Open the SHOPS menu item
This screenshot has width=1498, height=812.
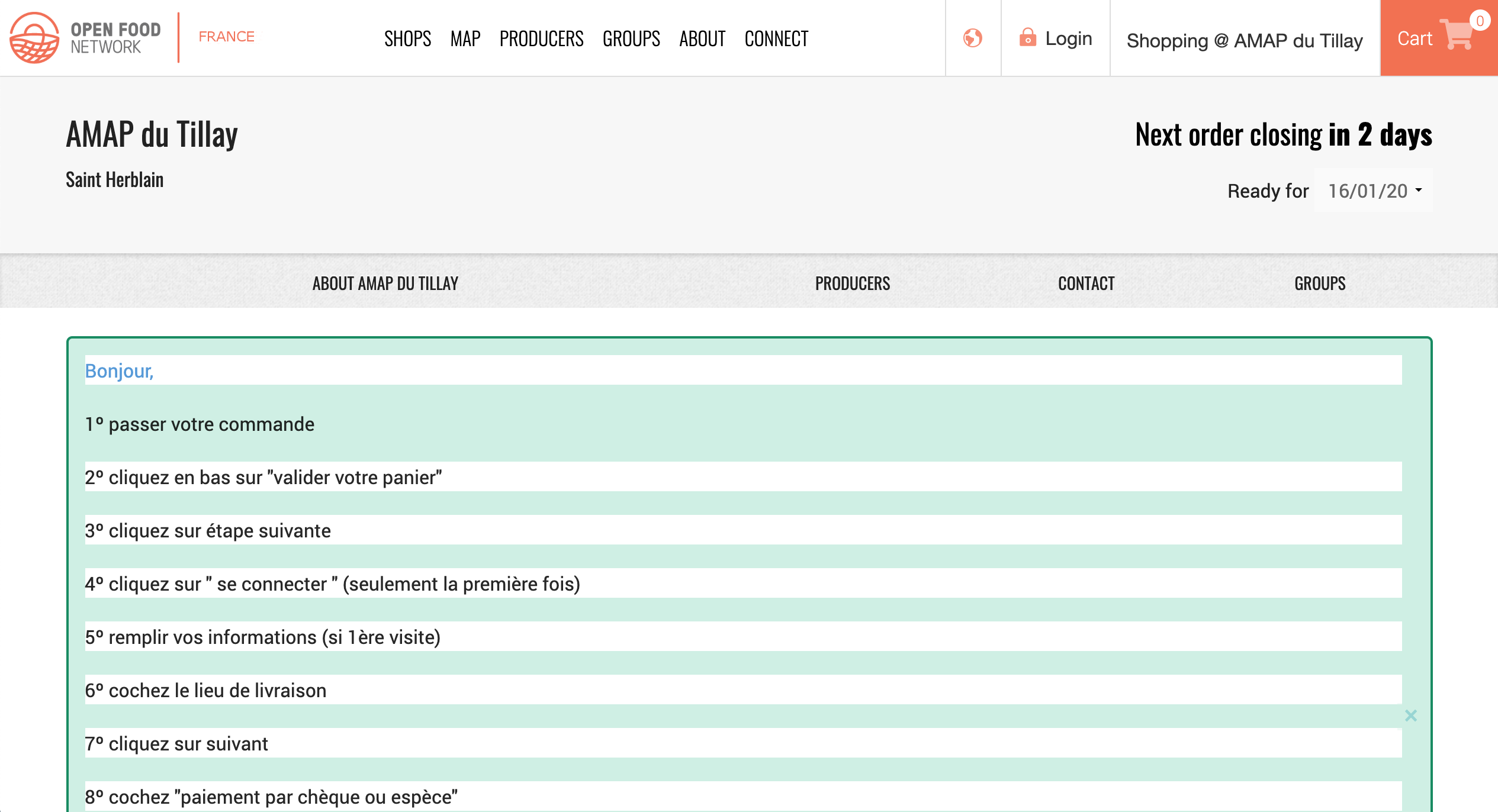(x=407, y=39)
